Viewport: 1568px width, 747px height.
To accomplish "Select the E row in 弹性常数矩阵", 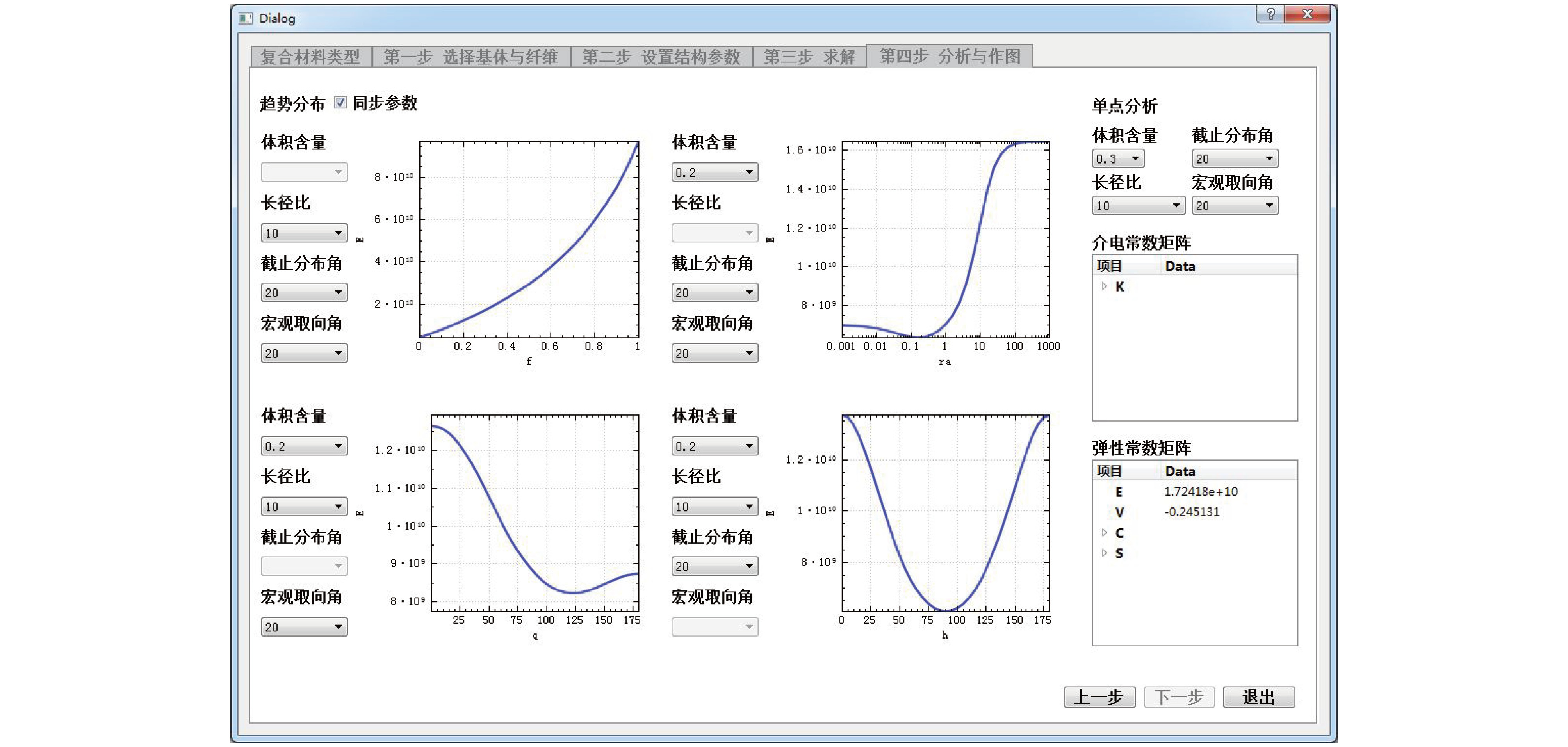I will [1119, 491].
